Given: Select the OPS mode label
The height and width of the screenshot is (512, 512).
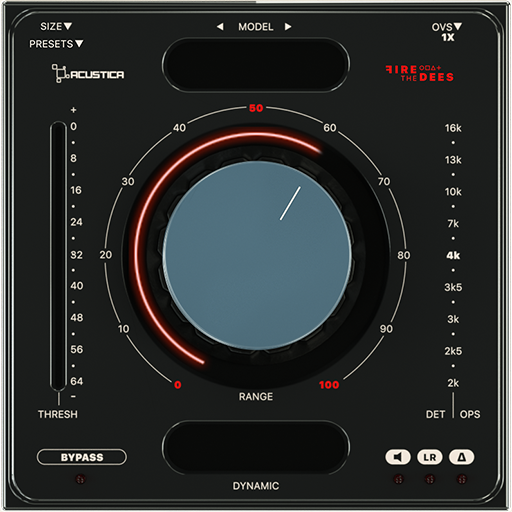Looking at the screenshot, I should click(470, 414).
